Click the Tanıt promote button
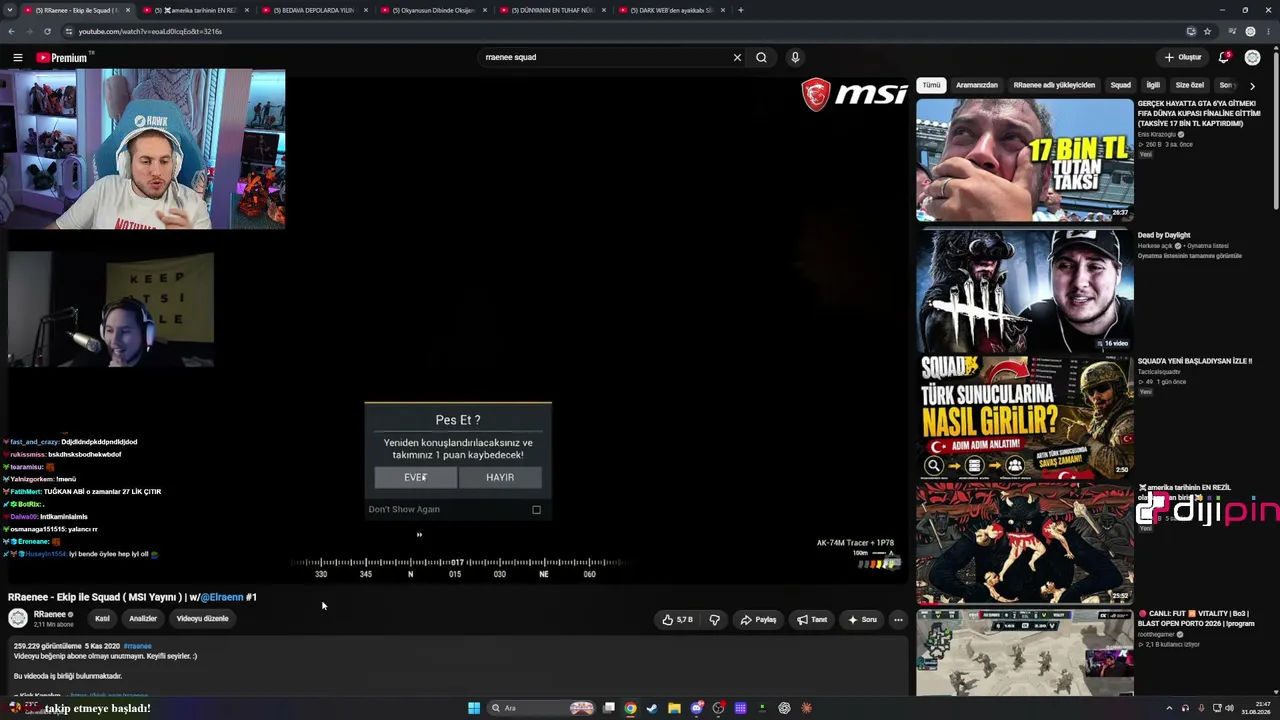Image resolution: width=1280 pixels, height=720 pixels. (812, 620)
